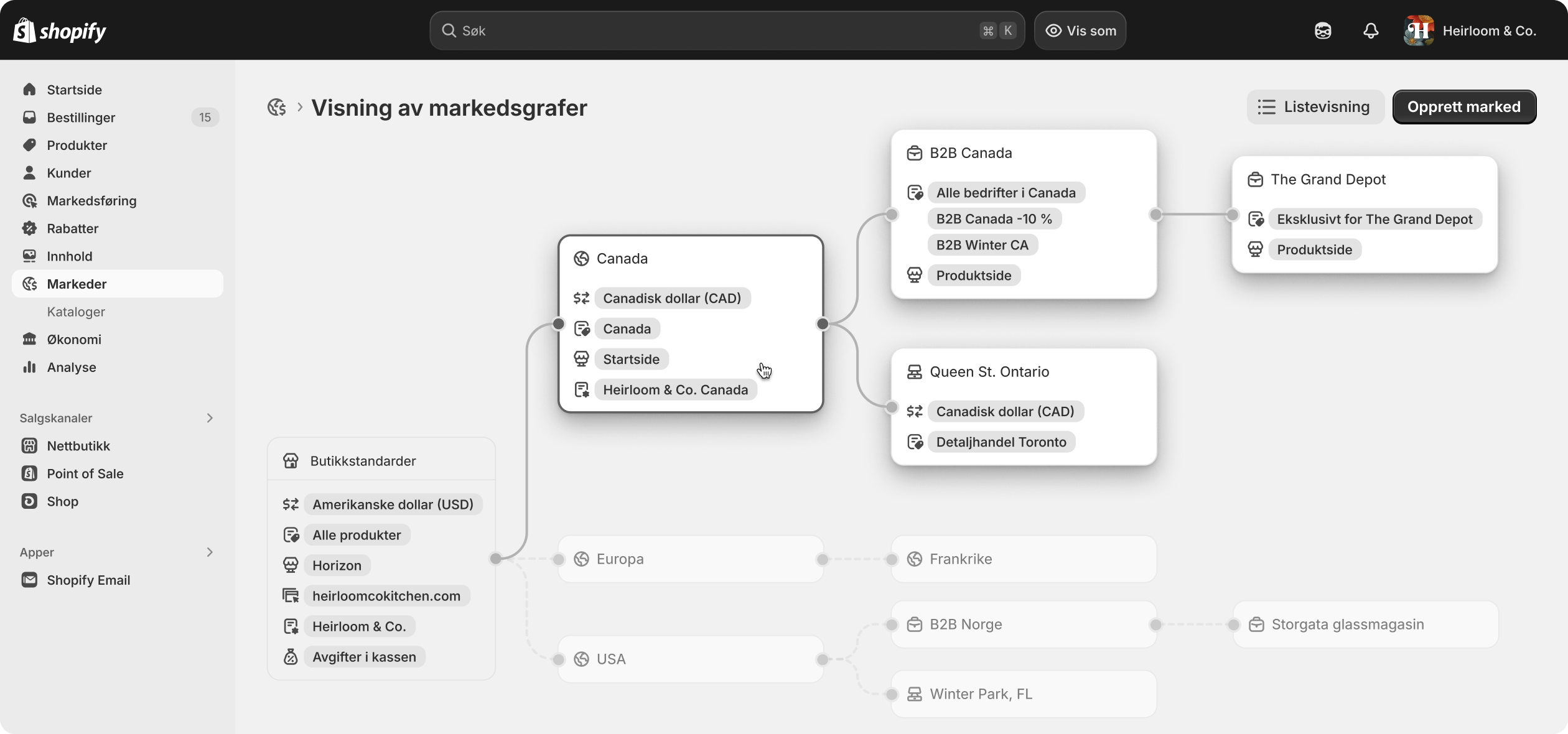Switch to Listevisning
This screenshot has width=1568, height=734.
click(1315, 107)
